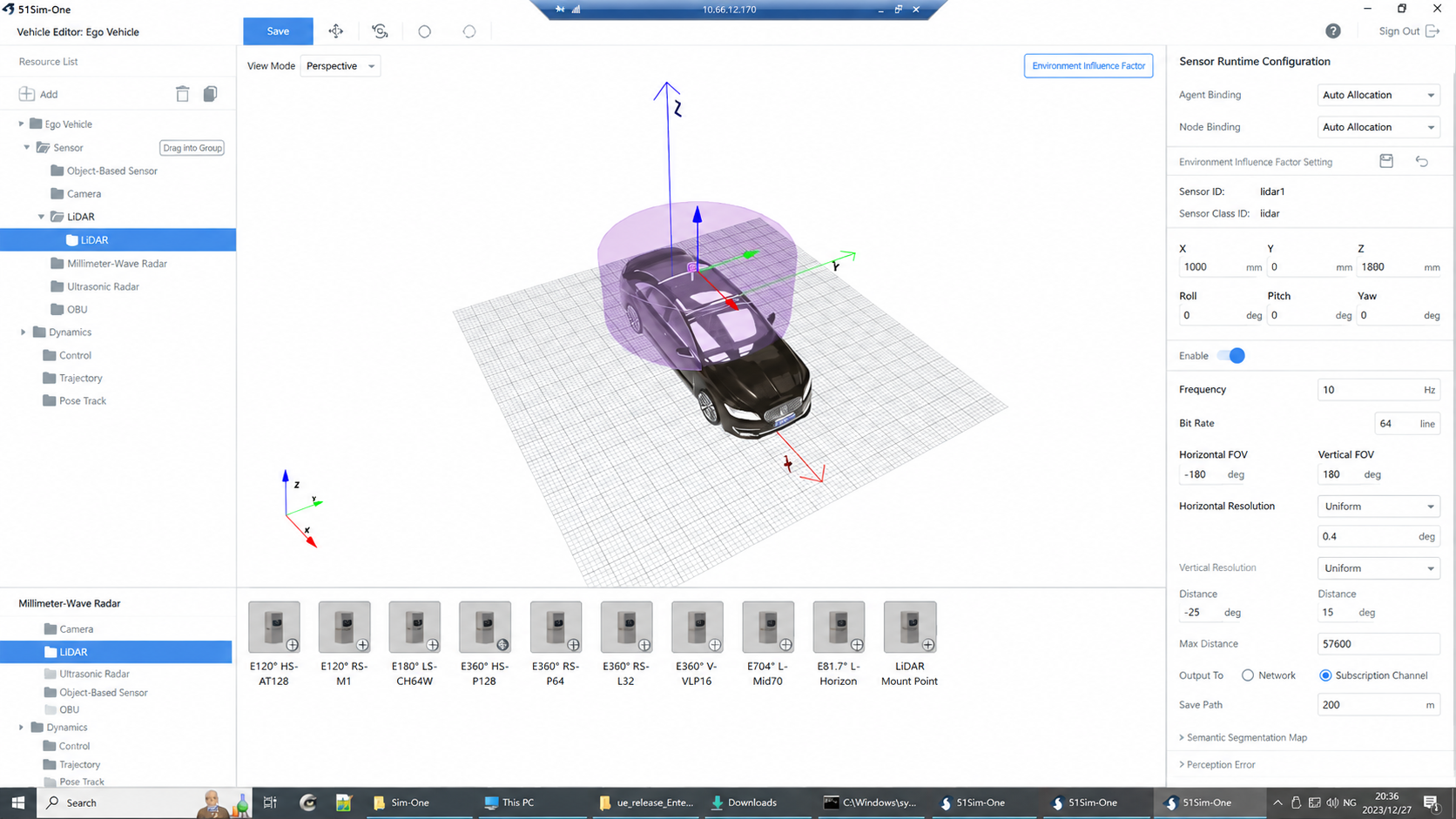Viewport: 1456px width, 819px height.
Task: Click the Add plus icon
Action: (27, 94)
